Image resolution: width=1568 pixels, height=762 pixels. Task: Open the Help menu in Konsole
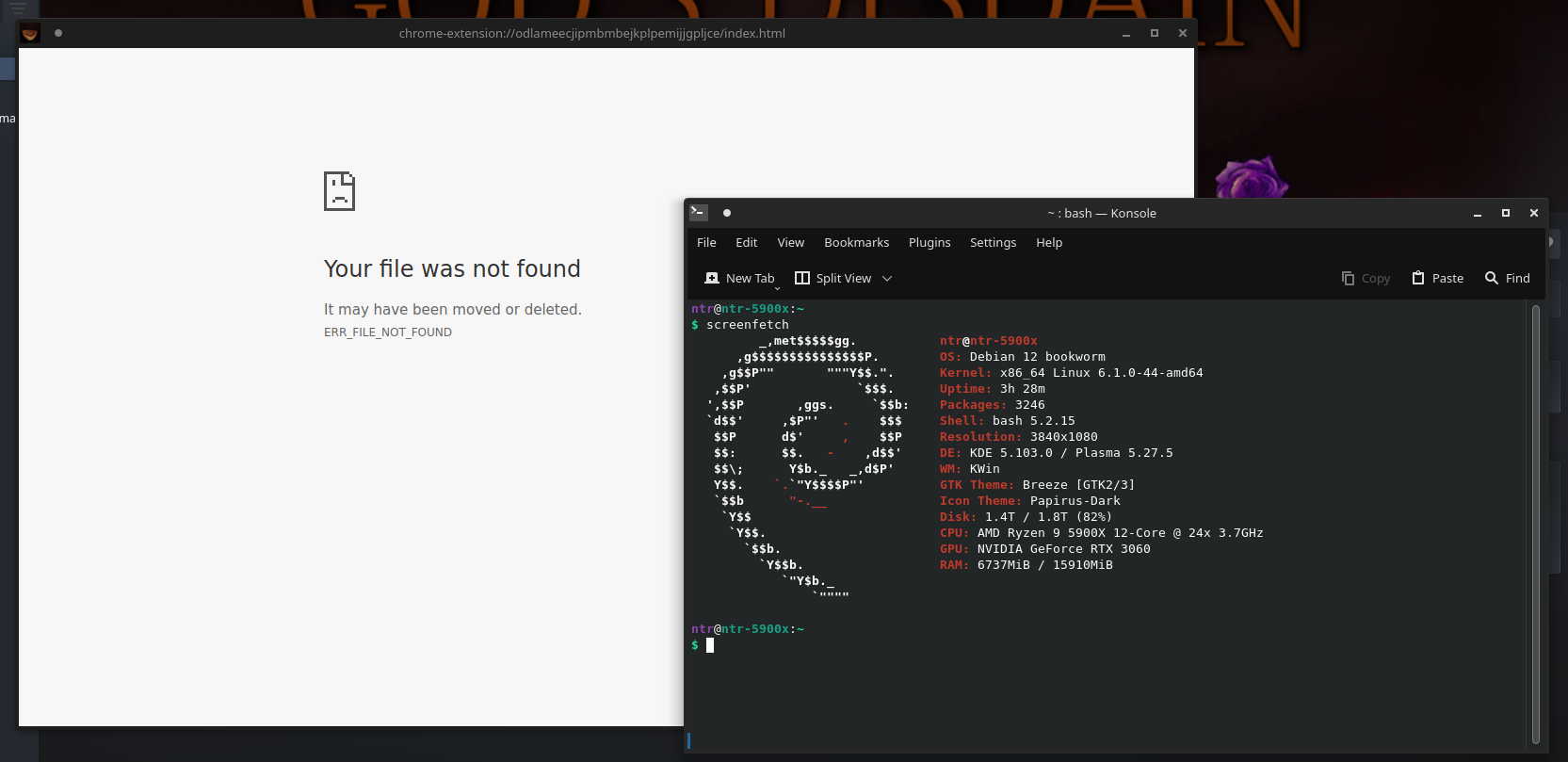pyautogui.click(x=1049, y=242)
